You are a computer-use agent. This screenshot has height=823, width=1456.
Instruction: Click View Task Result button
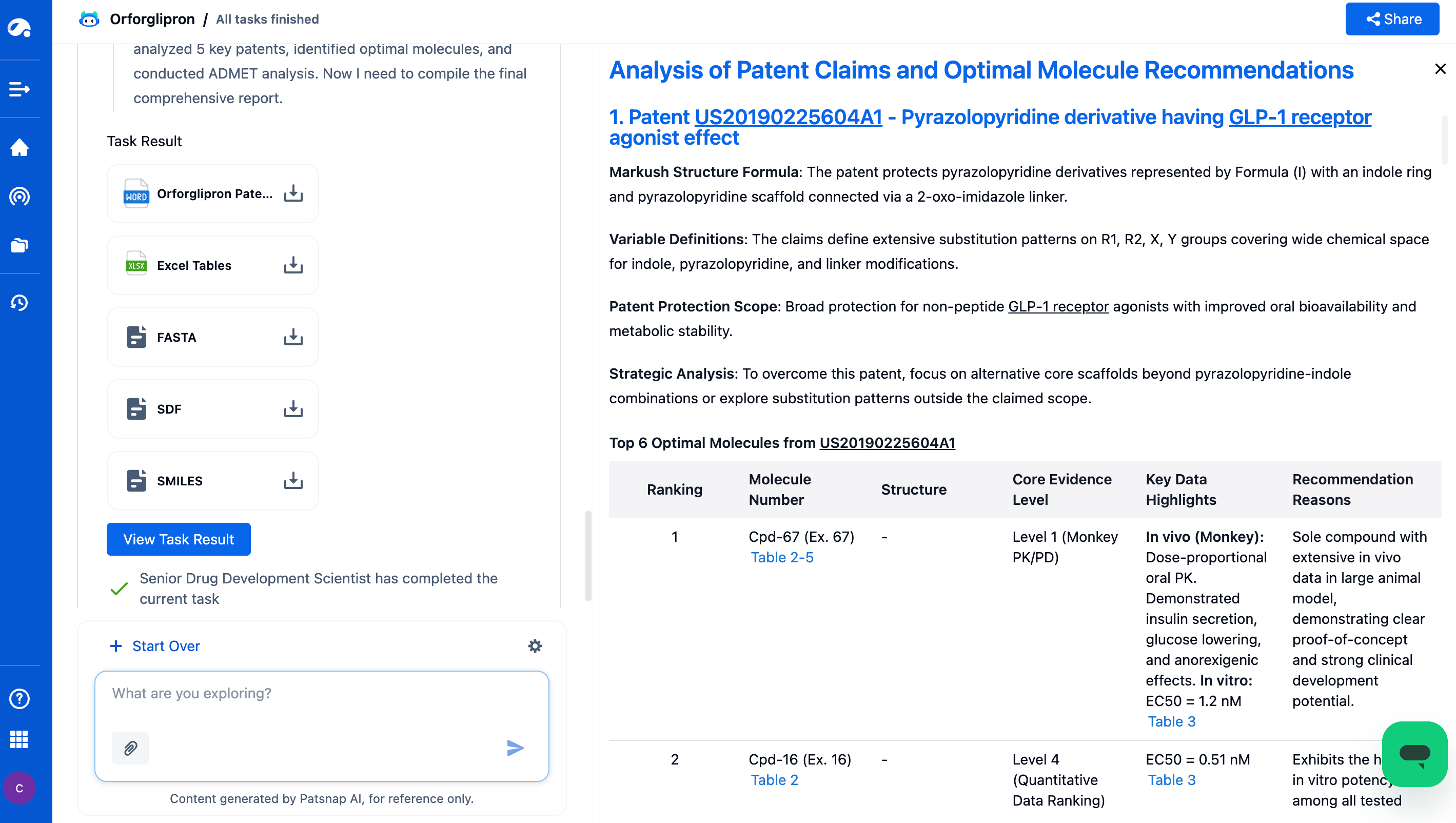(178, 539)
